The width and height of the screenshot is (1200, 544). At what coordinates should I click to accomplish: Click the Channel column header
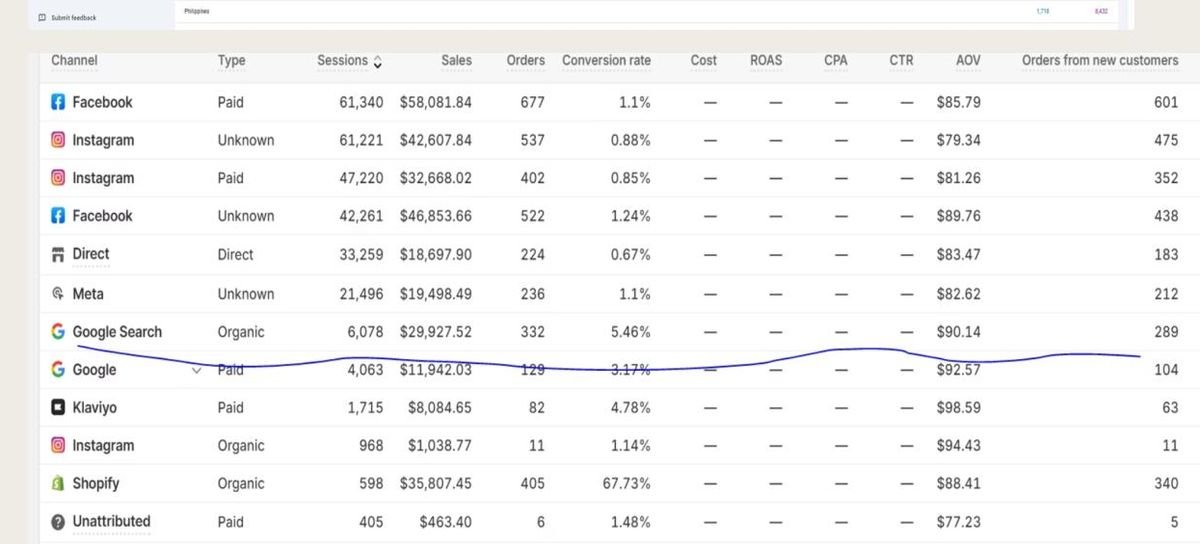(75, 61)
